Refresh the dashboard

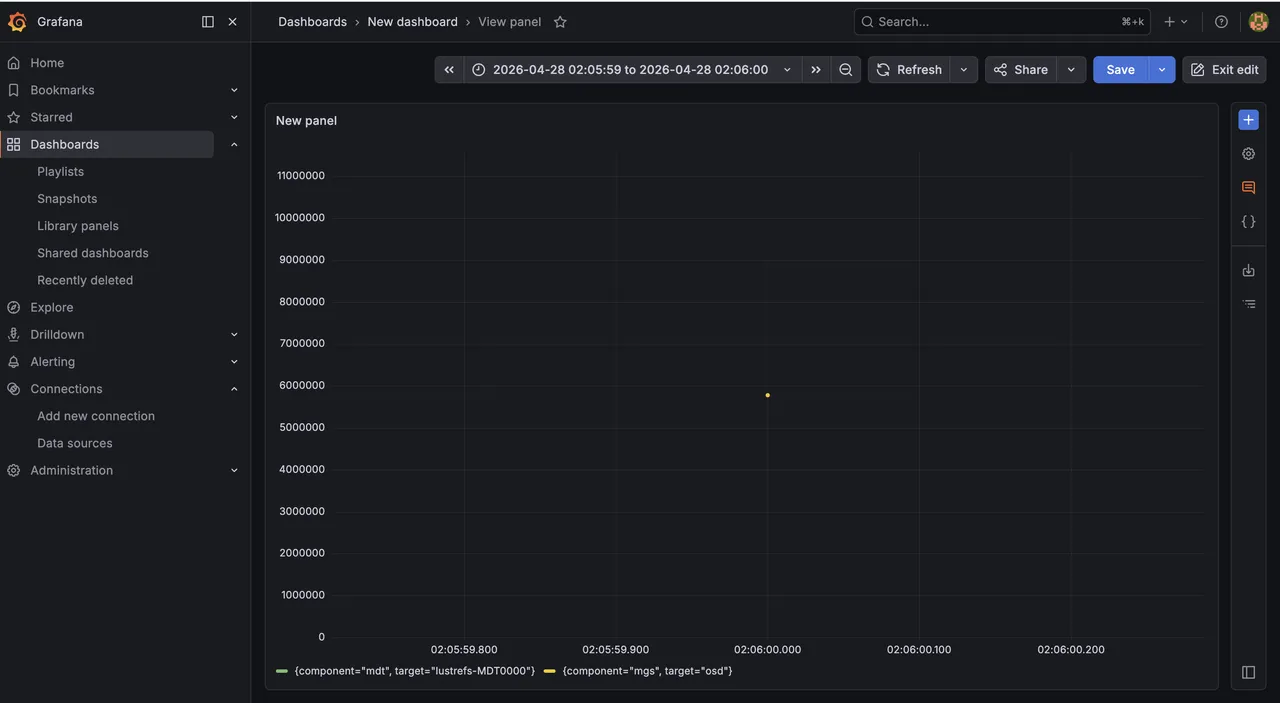pos(909,69)
